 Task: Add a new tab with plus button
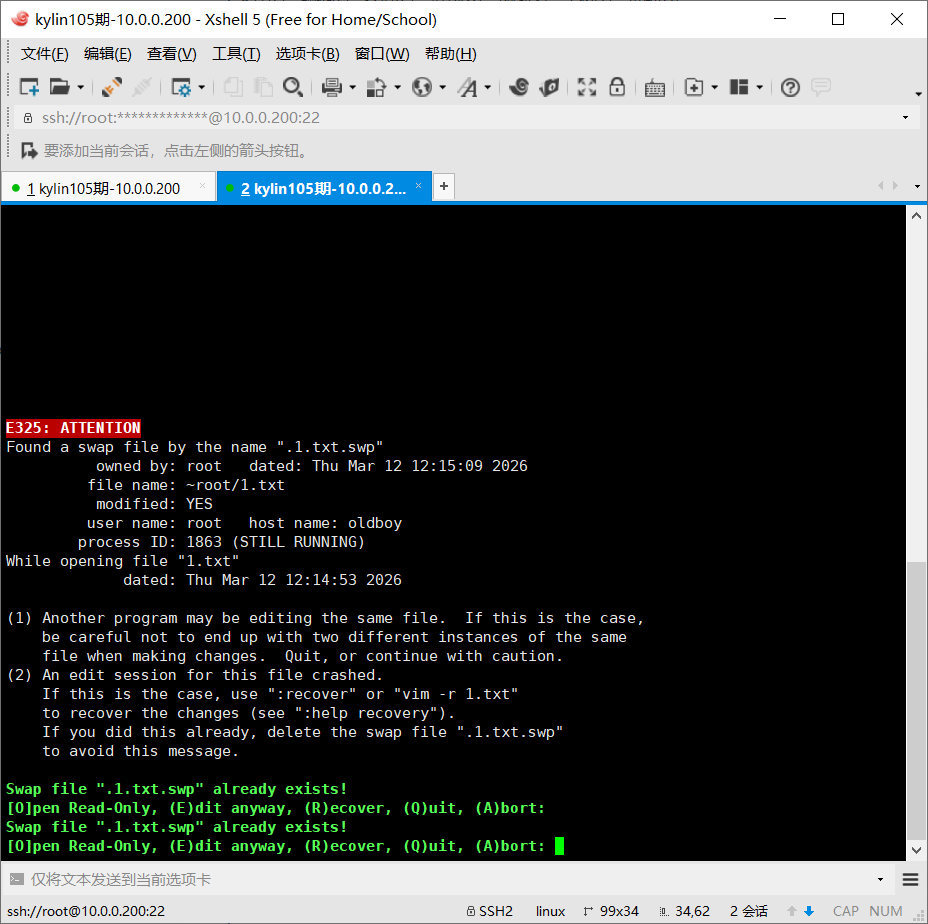[444, 187]
